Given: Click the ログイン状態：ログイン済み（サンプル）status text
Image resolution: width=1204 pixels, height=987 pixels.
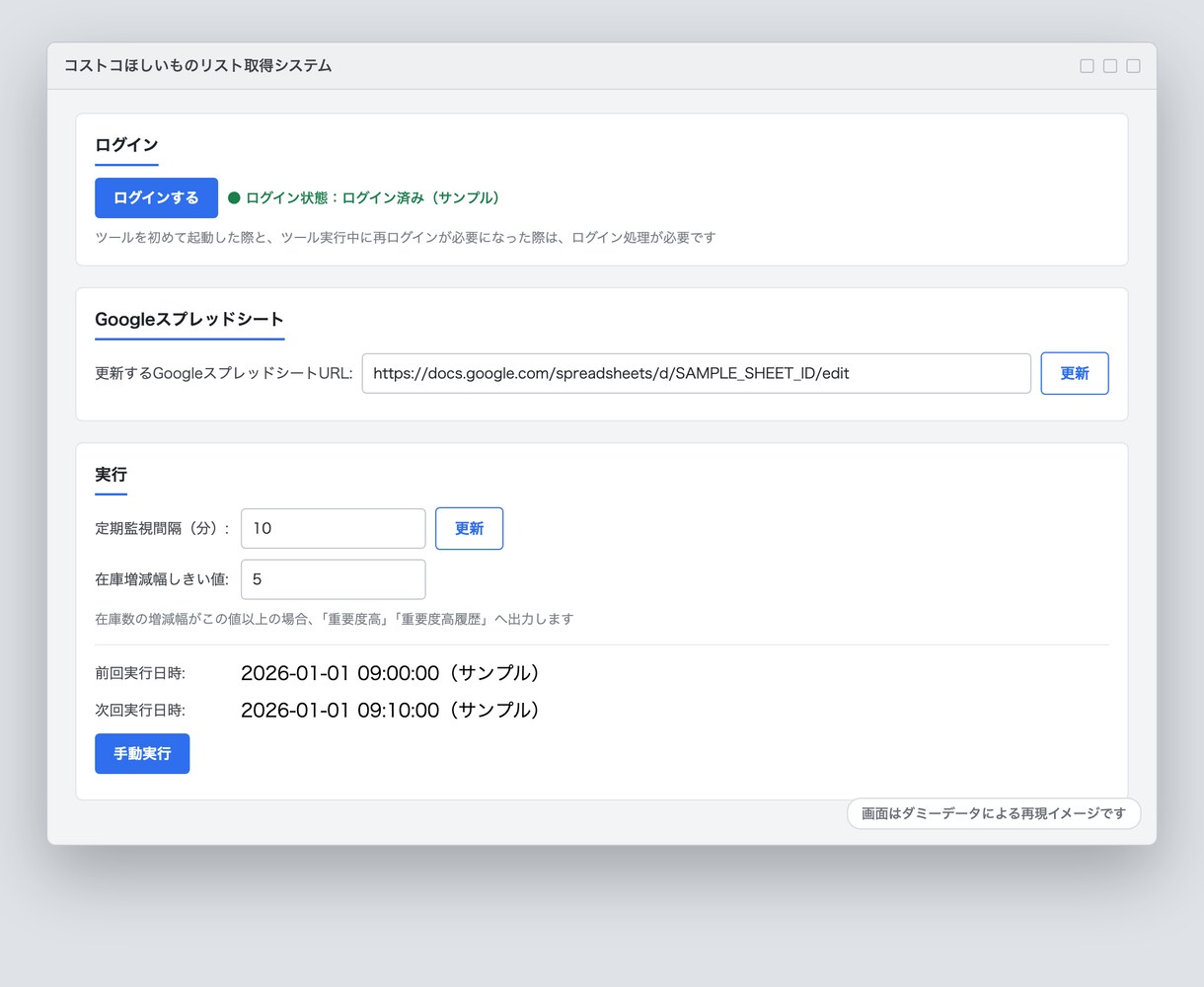Looking at the screenshot, I should 375,197.
